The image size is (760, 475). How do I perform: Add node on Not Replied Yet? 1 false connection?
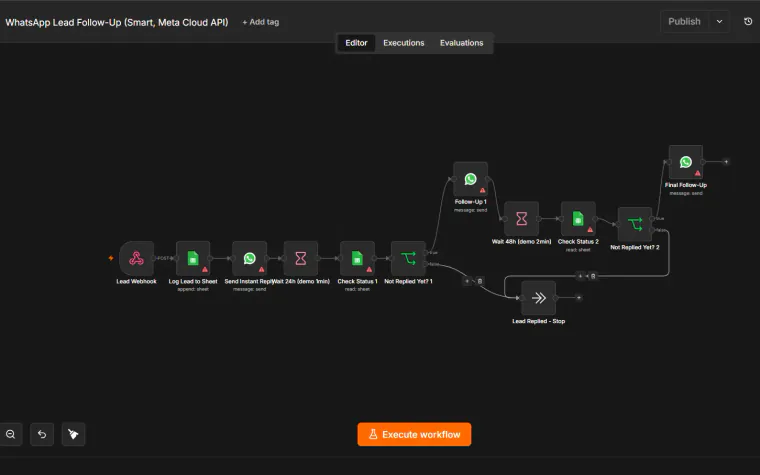467,281
